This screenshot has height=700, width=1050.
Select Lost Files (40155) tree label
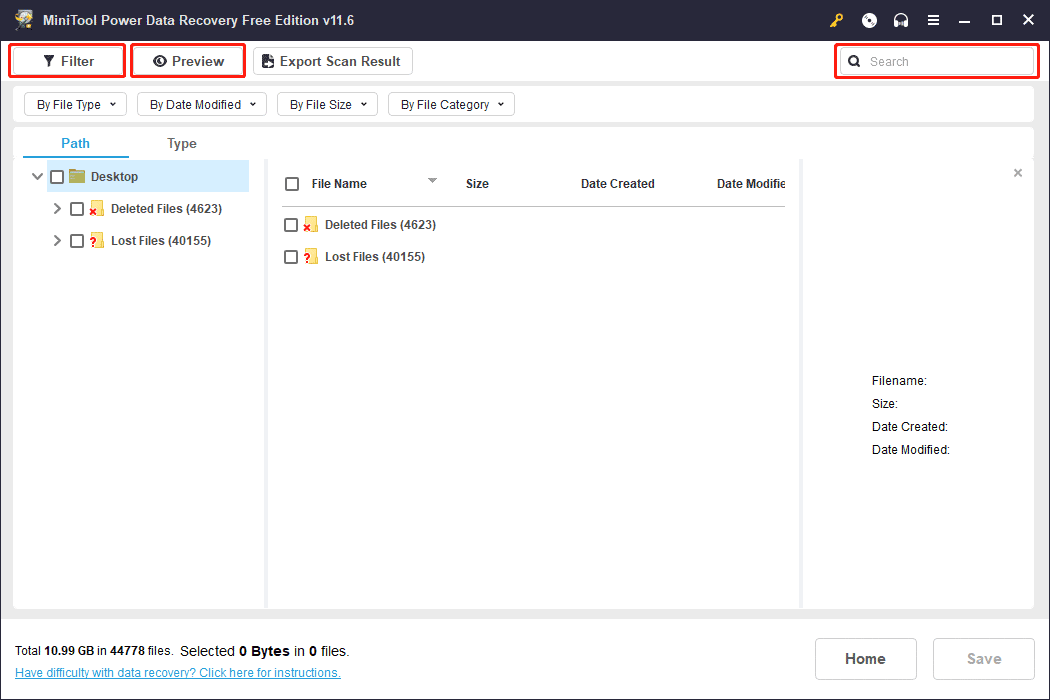(x=161, y=240)
